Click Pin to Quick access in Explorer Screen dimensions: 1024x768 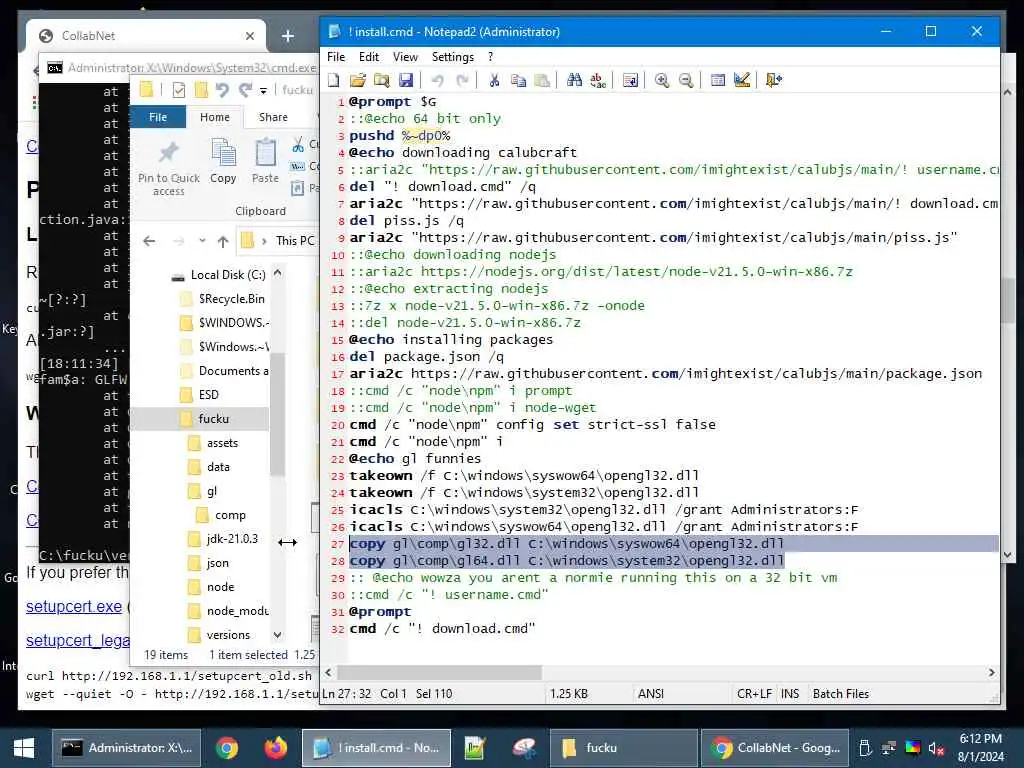pos(168,168)
